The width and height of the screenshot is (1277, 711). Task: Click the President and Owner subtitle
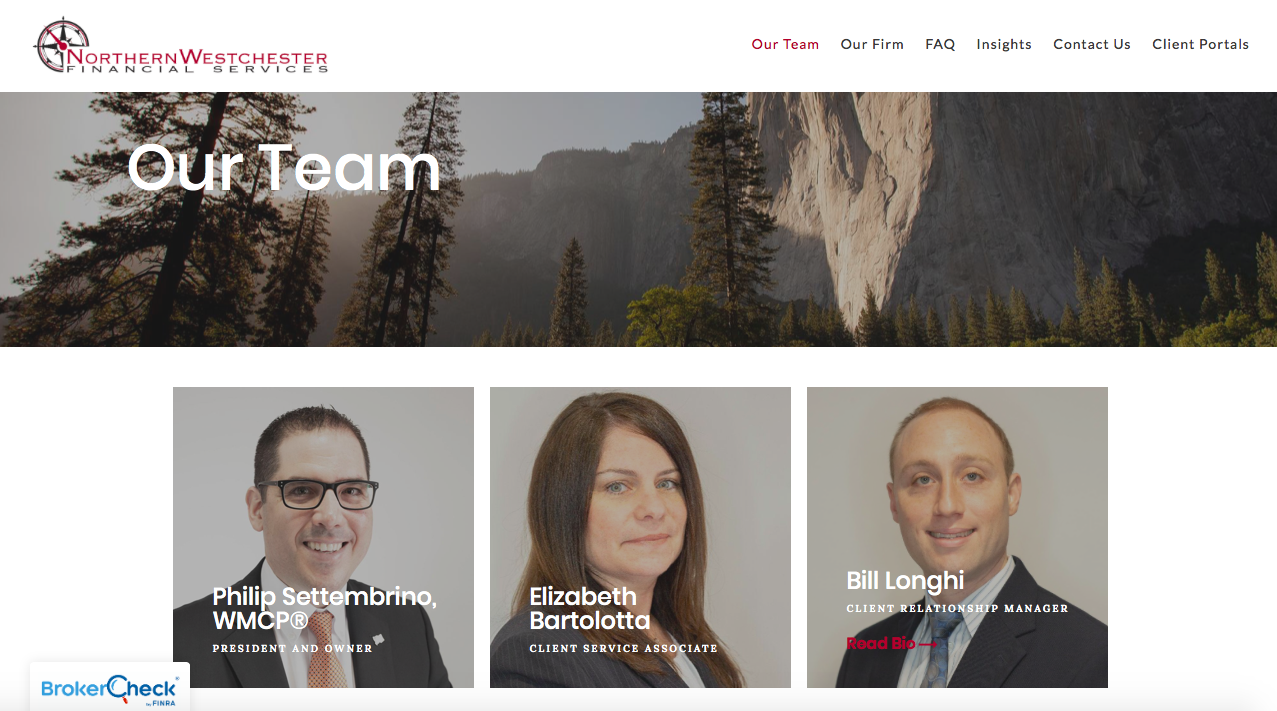pos(292,649)
